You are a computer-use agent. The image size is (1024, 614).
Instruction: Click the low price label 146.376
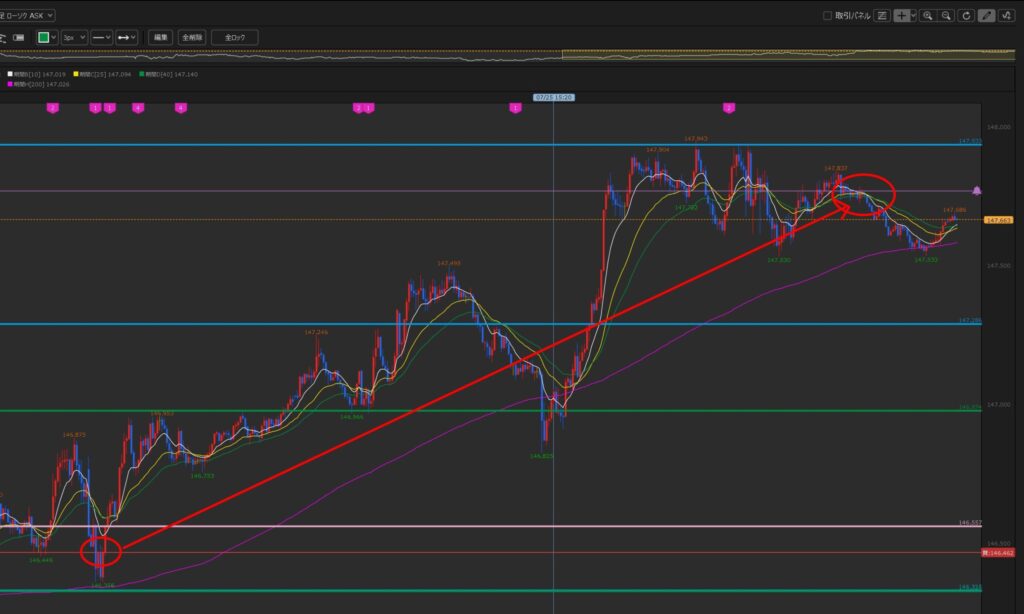(x=103, y=585)
